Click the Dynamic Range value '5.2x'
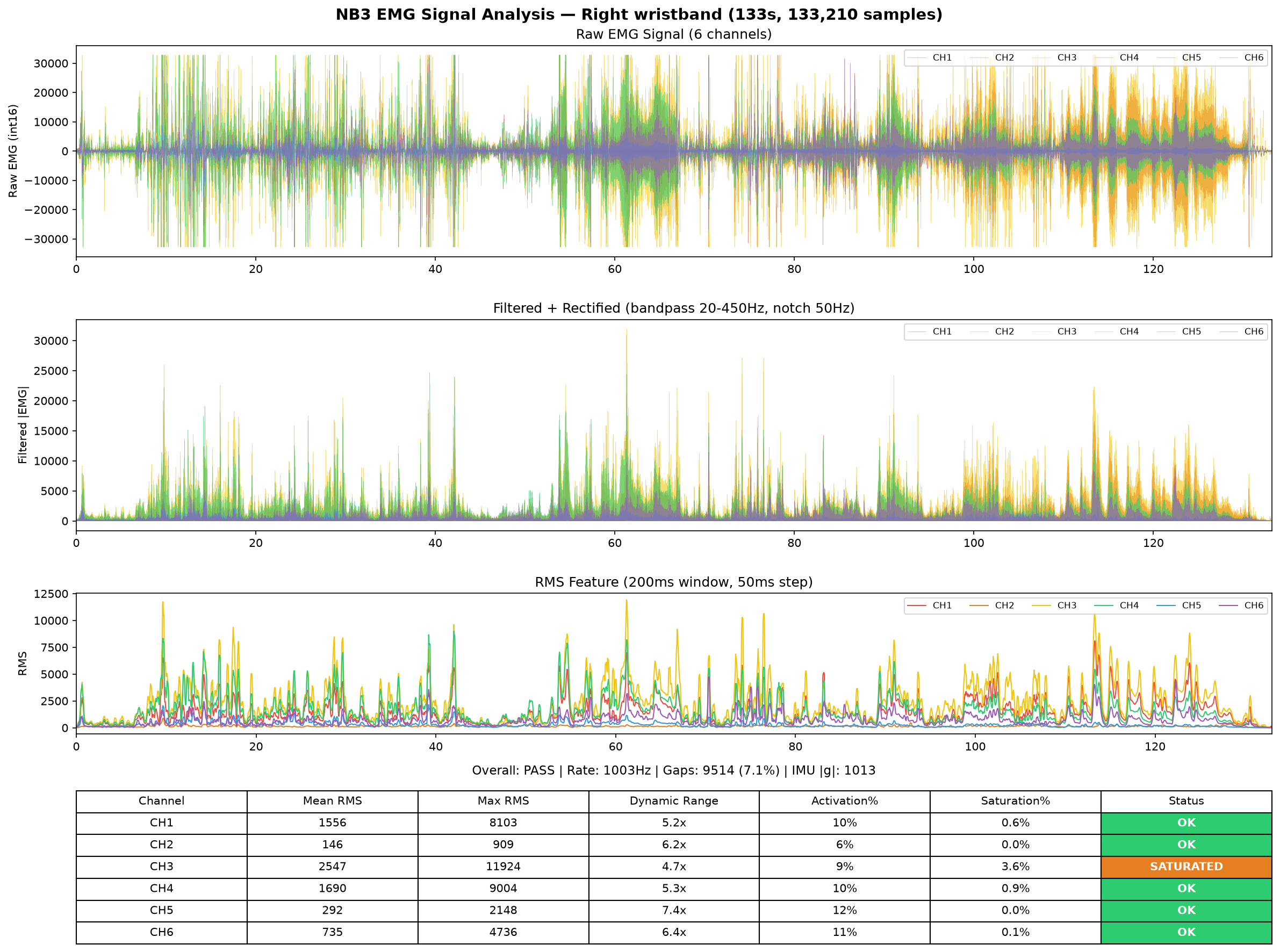The image size is (1280, 952). [674, 823]
